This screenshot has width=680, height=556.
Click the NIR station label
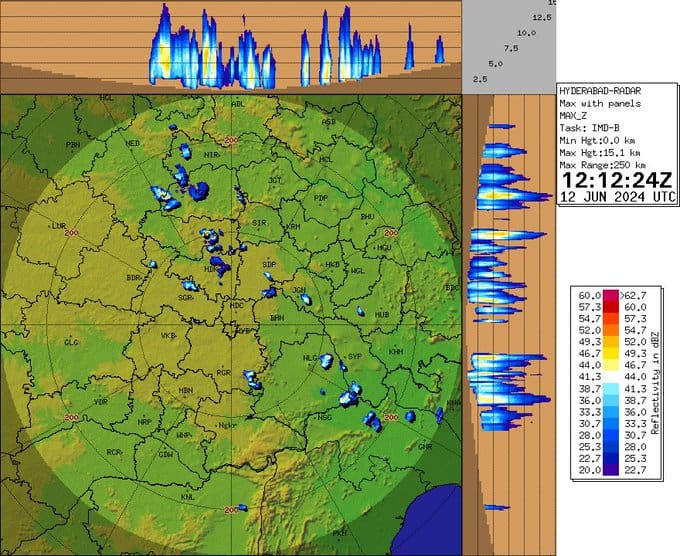point(210,155)
